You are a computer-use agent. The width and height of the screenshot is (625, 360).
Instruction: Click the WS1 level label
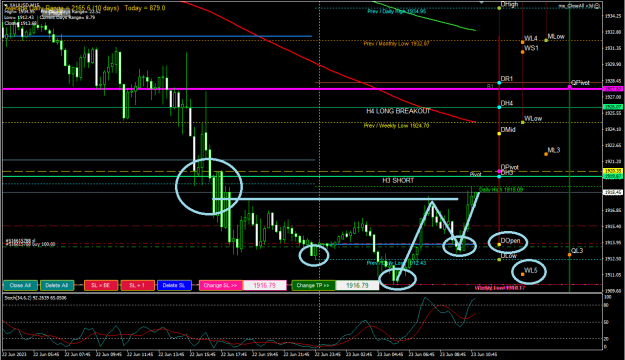coord(531,48)
